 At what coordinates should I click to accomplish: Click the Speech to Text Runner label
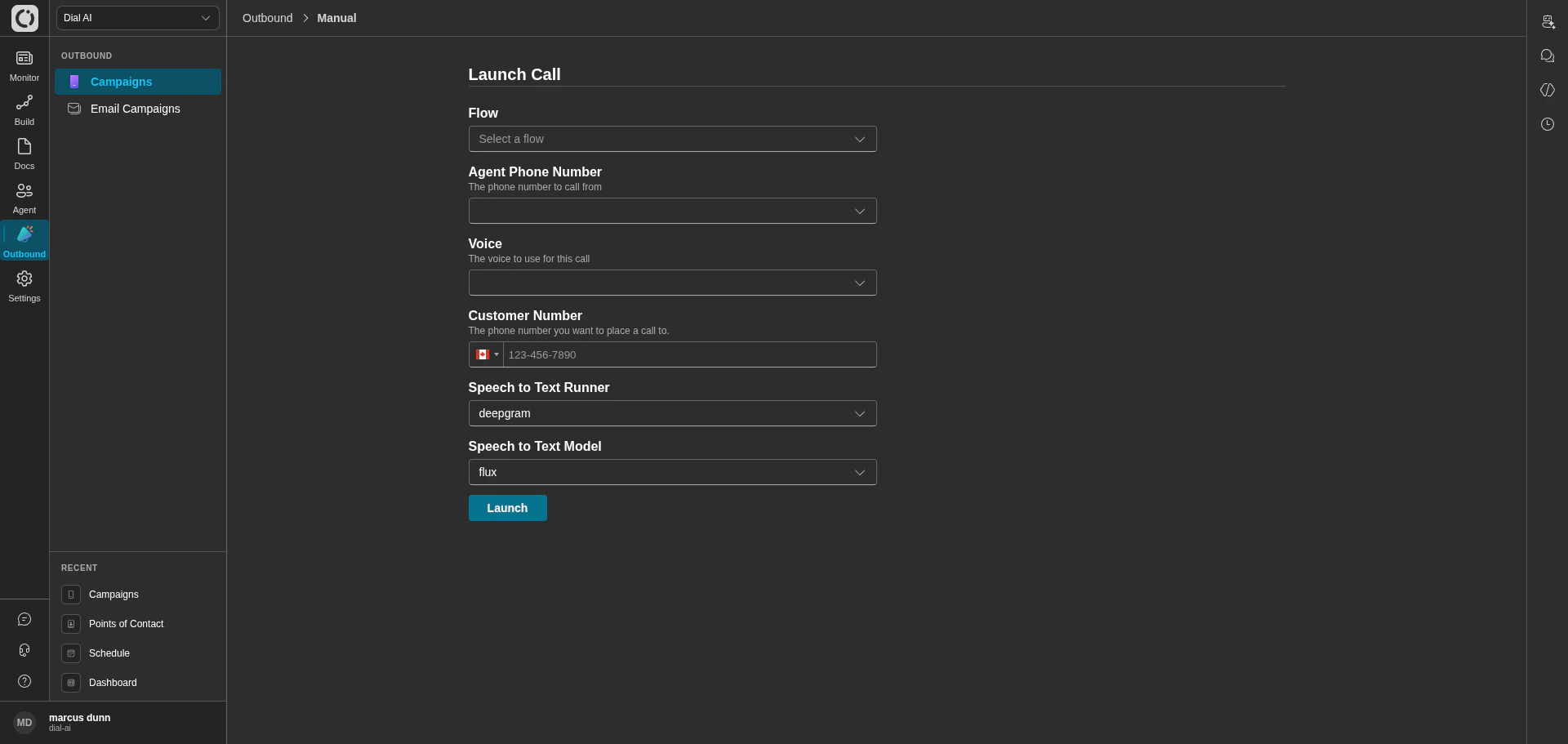[x=539, y=388]
